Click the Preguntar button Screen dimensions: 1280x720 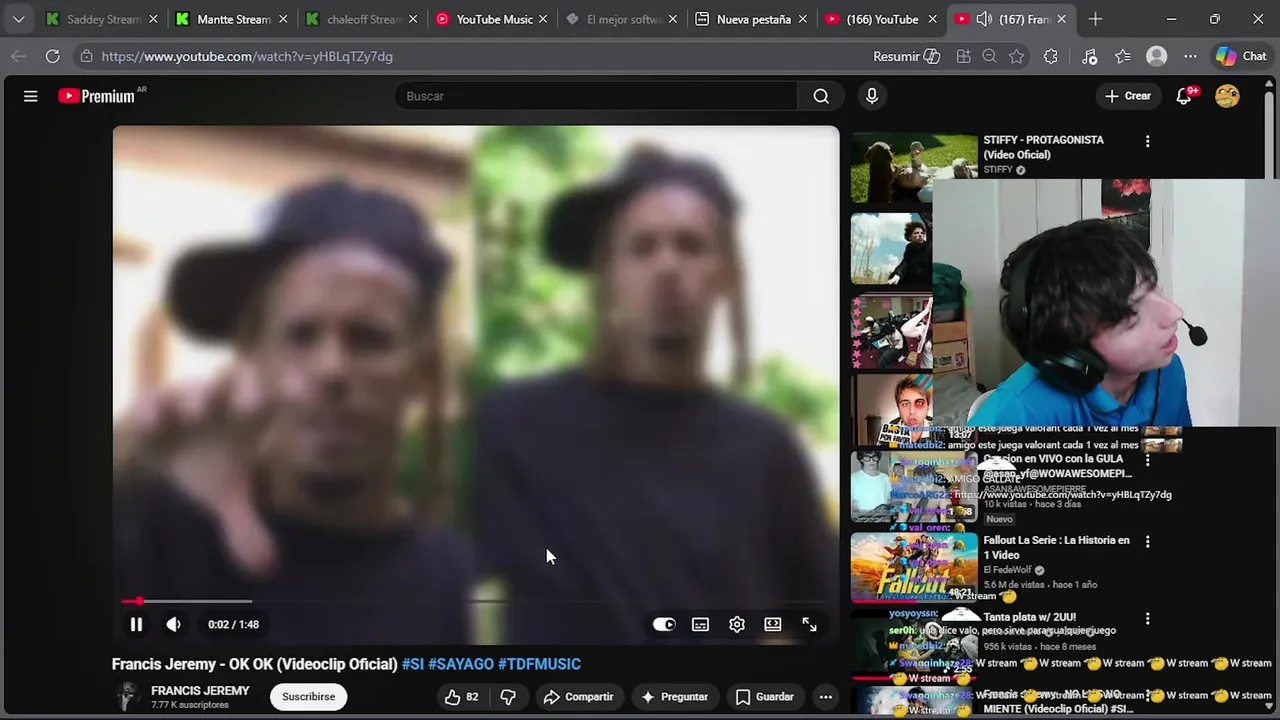click(674, 697)
